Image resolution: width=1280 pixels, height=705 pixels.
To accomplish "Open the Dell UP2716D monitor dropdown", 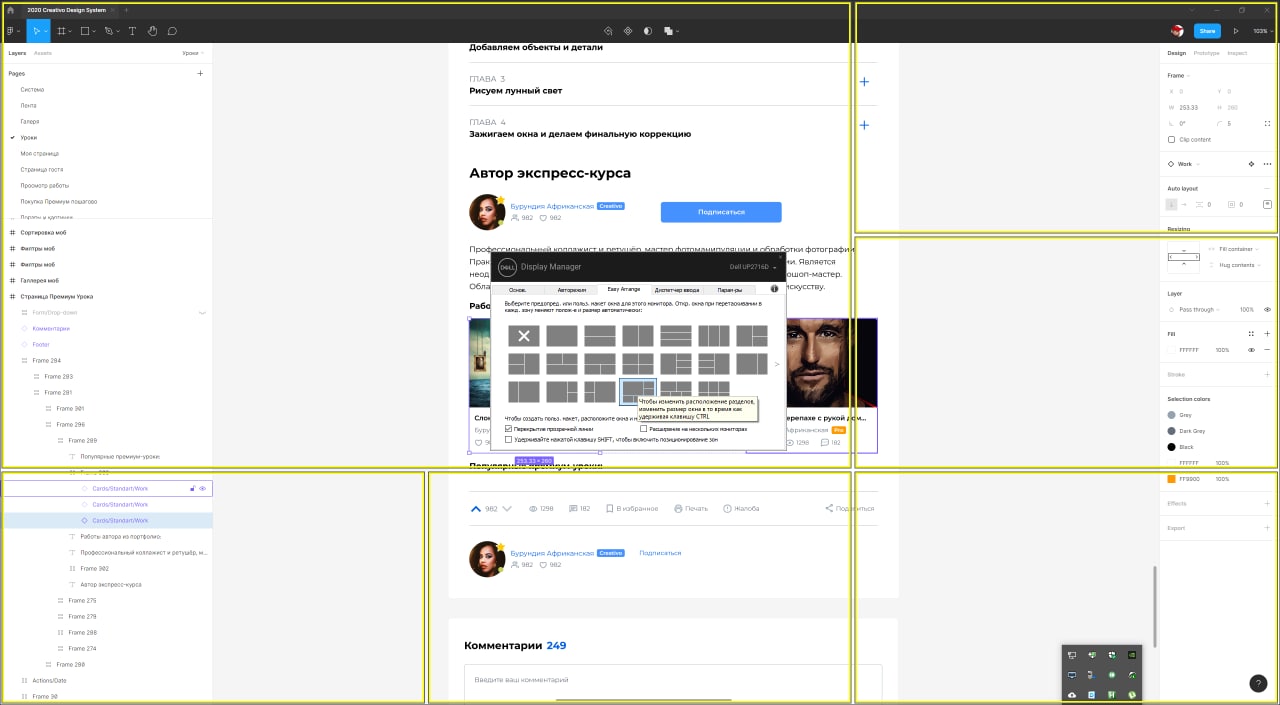I will (x=753, y=267).
